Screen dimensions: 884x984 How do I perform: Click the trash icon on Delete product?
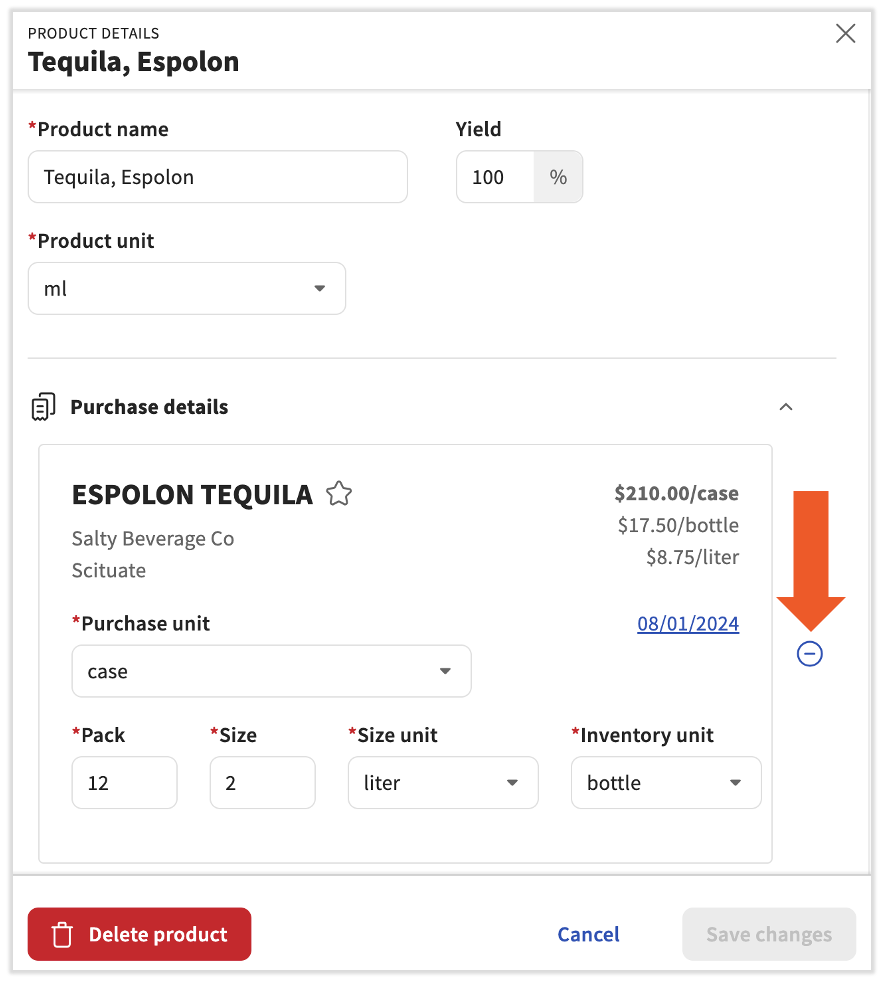pyautogui.click(x=62, y=935)
